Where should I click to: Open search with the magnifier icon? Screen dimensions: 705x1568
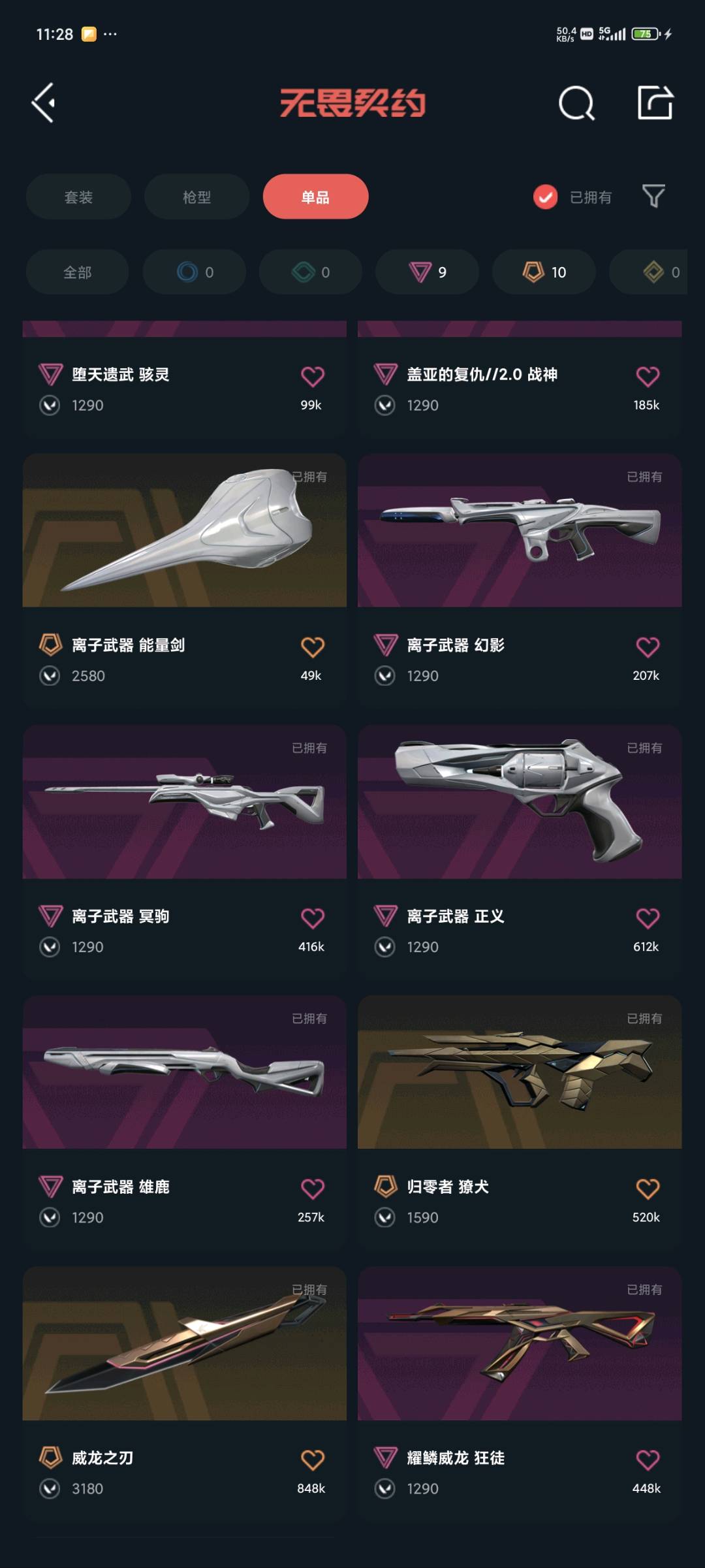(576, 103)
